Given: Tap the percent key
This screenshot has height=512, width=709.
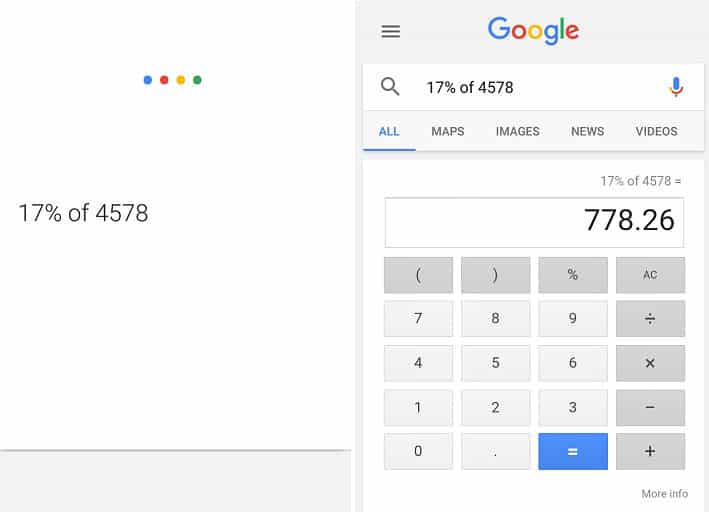Looking at the screenshot, I should point(573,275).
